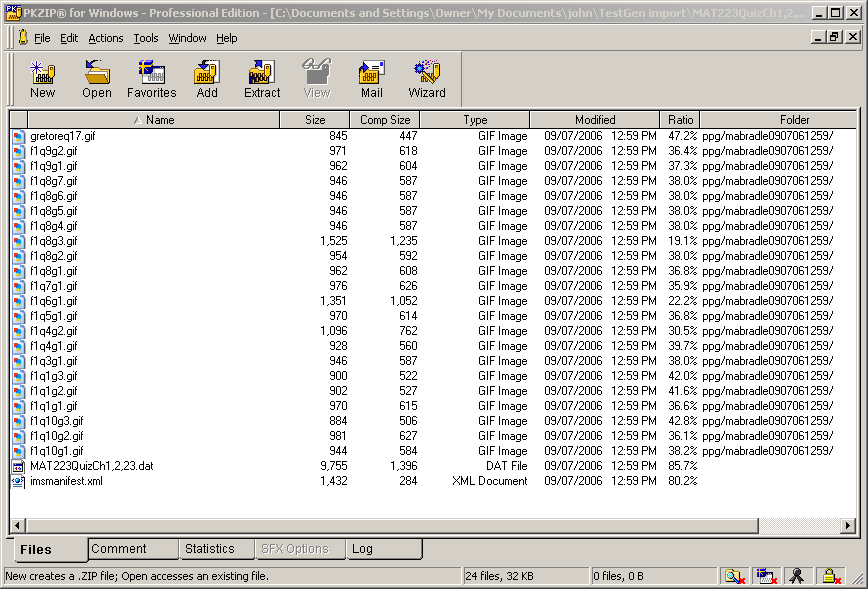Switch to the Statistics tab
868x589 pixels.
pos(216,549)
